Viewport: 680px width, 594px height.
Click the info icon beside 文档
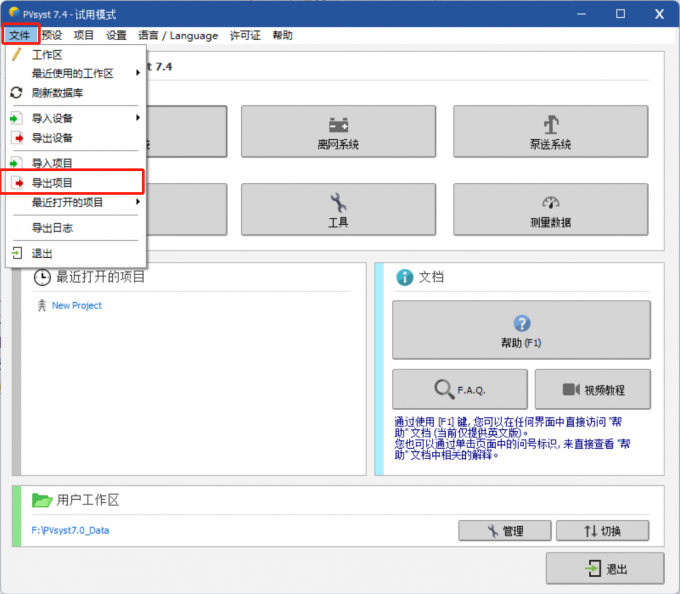coord(405,277)
